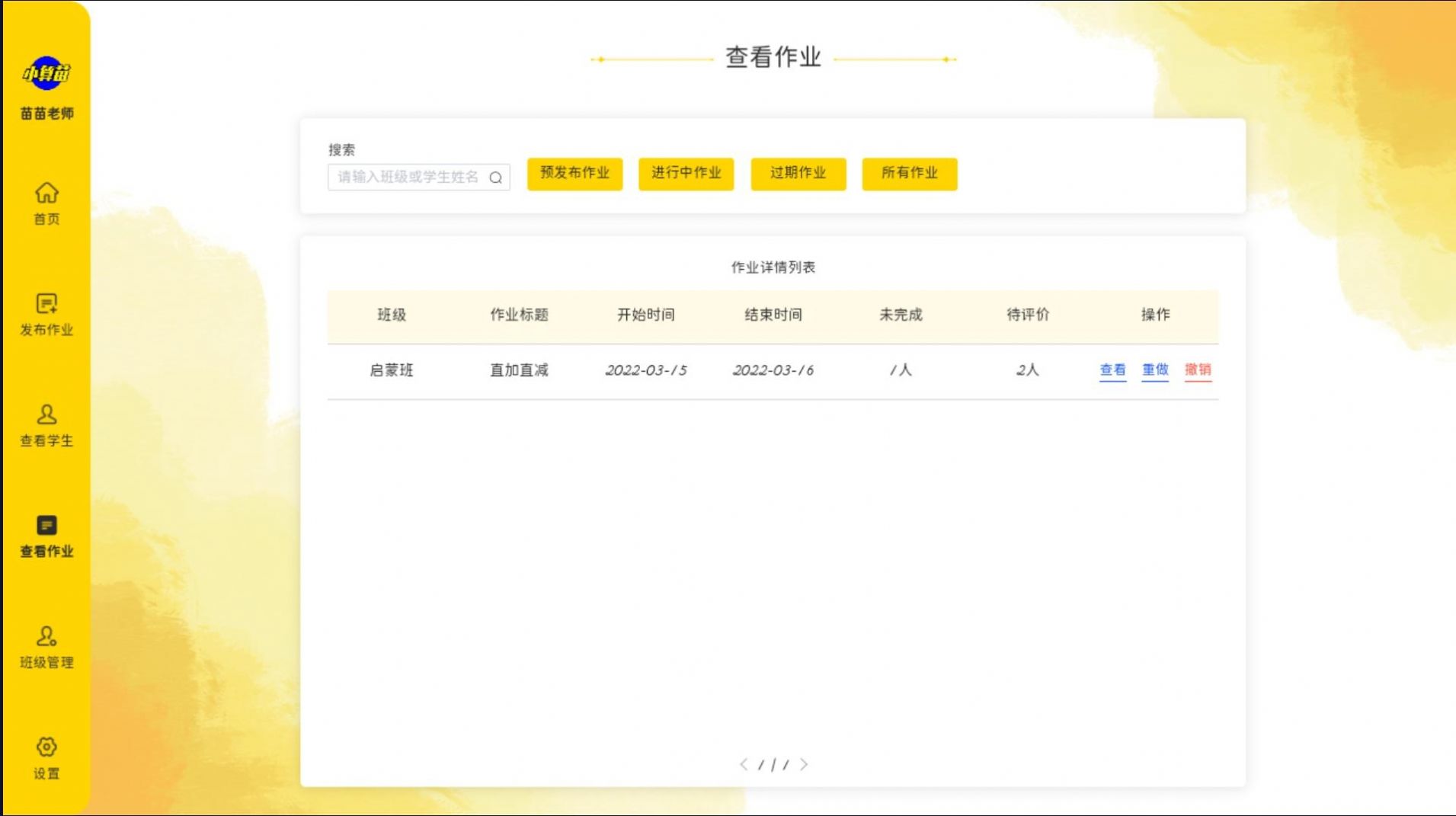Open 查看 for the 直加直减 homework
1456x816 pixels.
pyautogui.click(x=1112, y=371)
